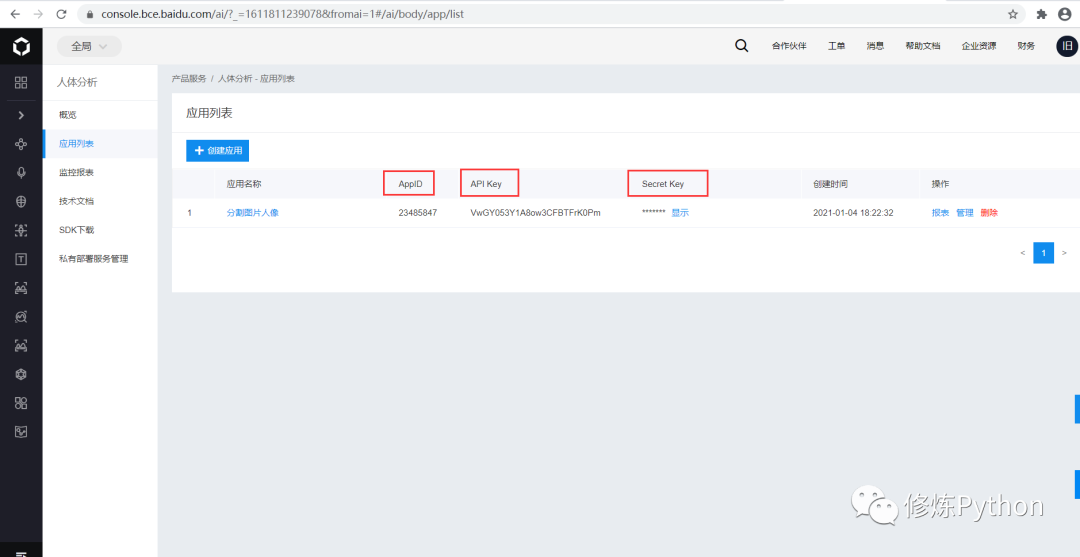Open the 全局 region dropdown
The image size is (1080, 557).
[89, 46]
